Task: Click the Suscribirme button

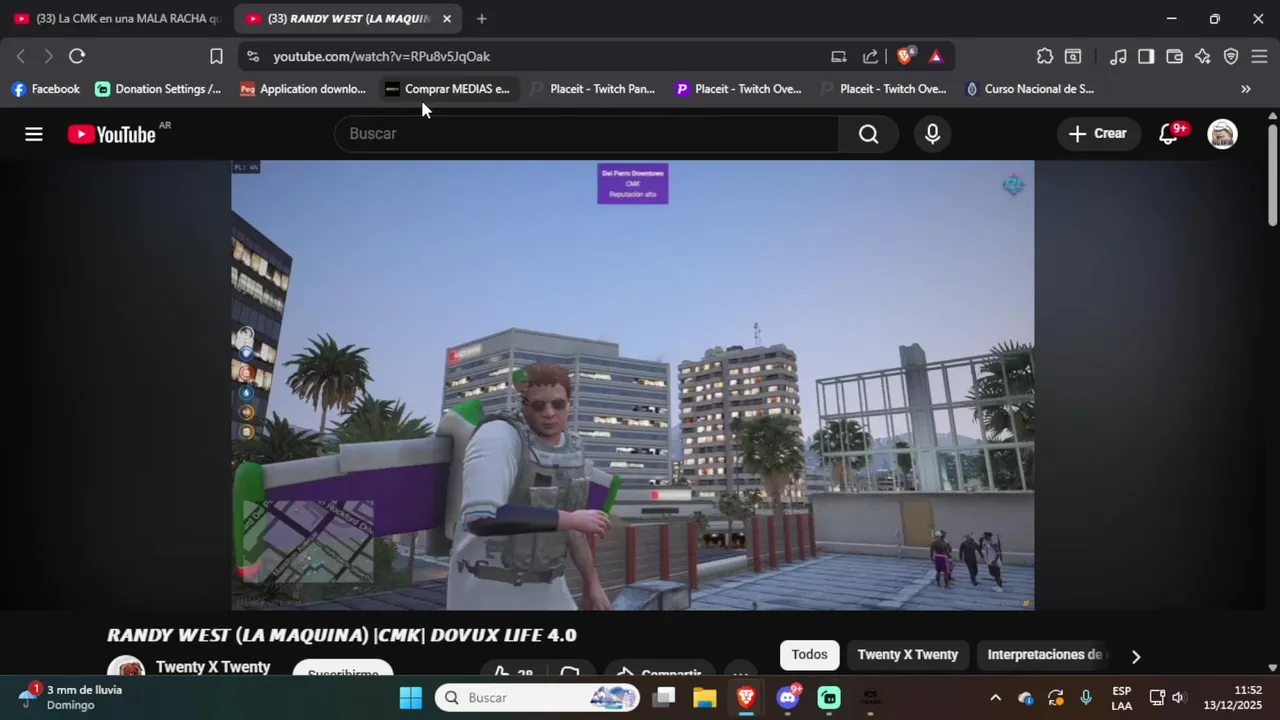Action: pos(343,669)
